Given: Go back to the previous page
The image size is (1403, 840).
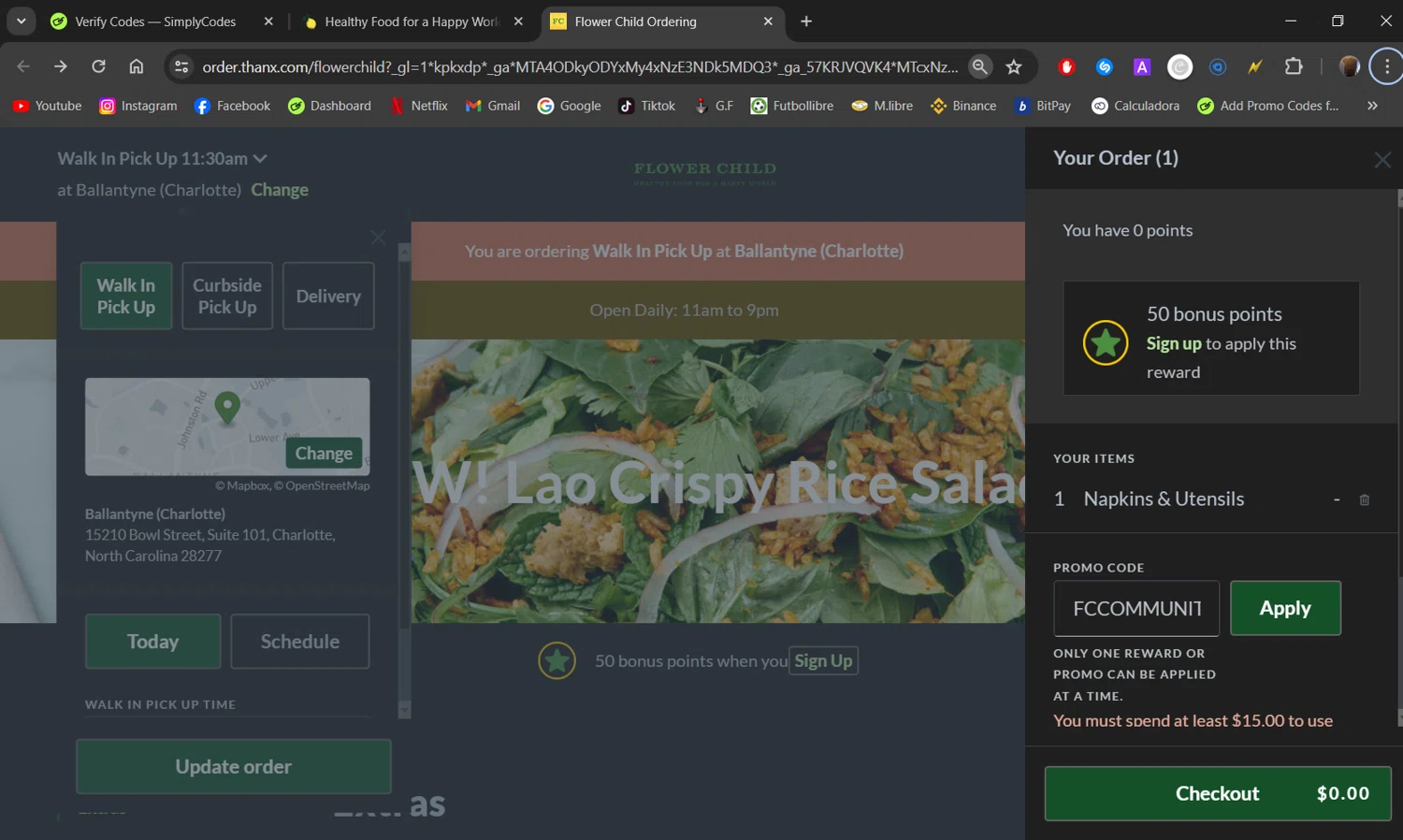Looking at the screenshot, I should coord(23,66).
